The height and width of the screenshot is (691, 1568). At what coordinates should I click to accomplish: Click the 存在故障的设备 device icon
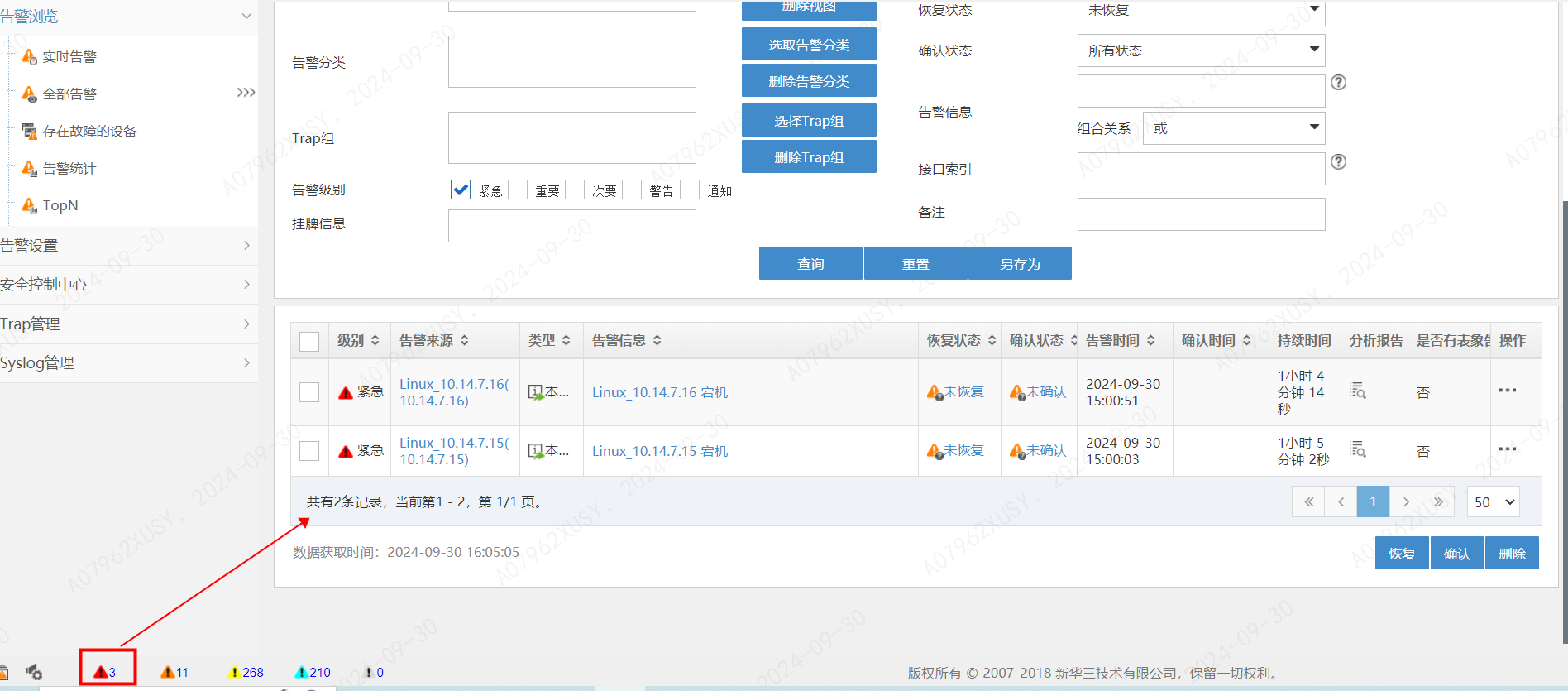coord(30,131)
